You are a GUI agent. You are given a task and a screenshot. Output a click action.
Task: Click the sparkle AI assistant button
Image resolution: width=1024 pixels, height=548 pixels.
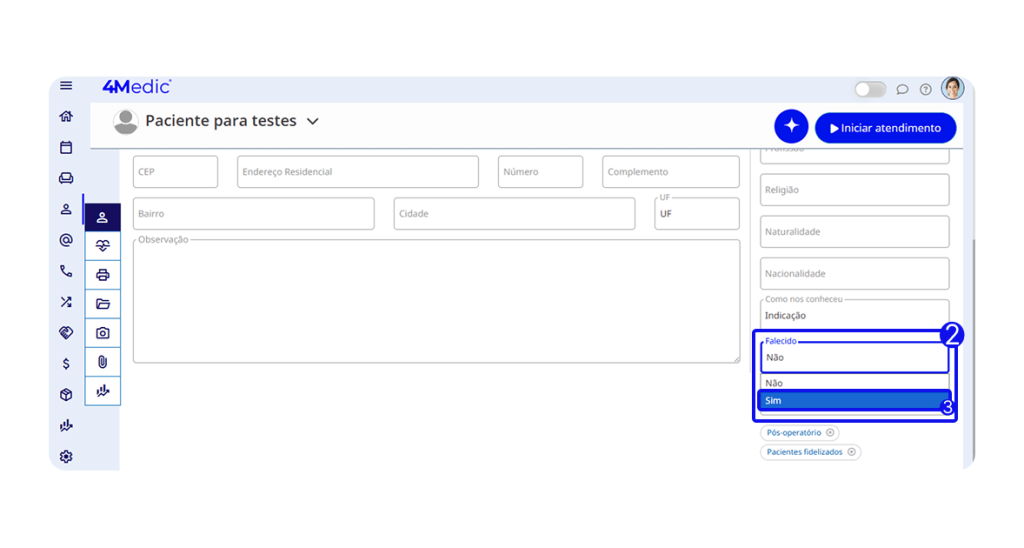pyautogui.click(x=791, y=127)
